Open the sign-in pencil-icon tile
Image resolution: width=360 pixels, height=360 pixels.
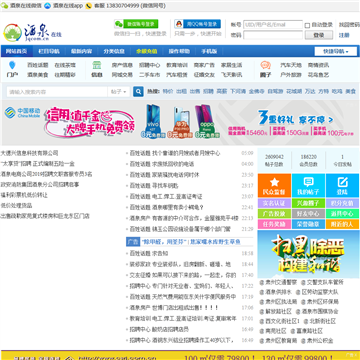pyautogui.click(x=342, y=185)
